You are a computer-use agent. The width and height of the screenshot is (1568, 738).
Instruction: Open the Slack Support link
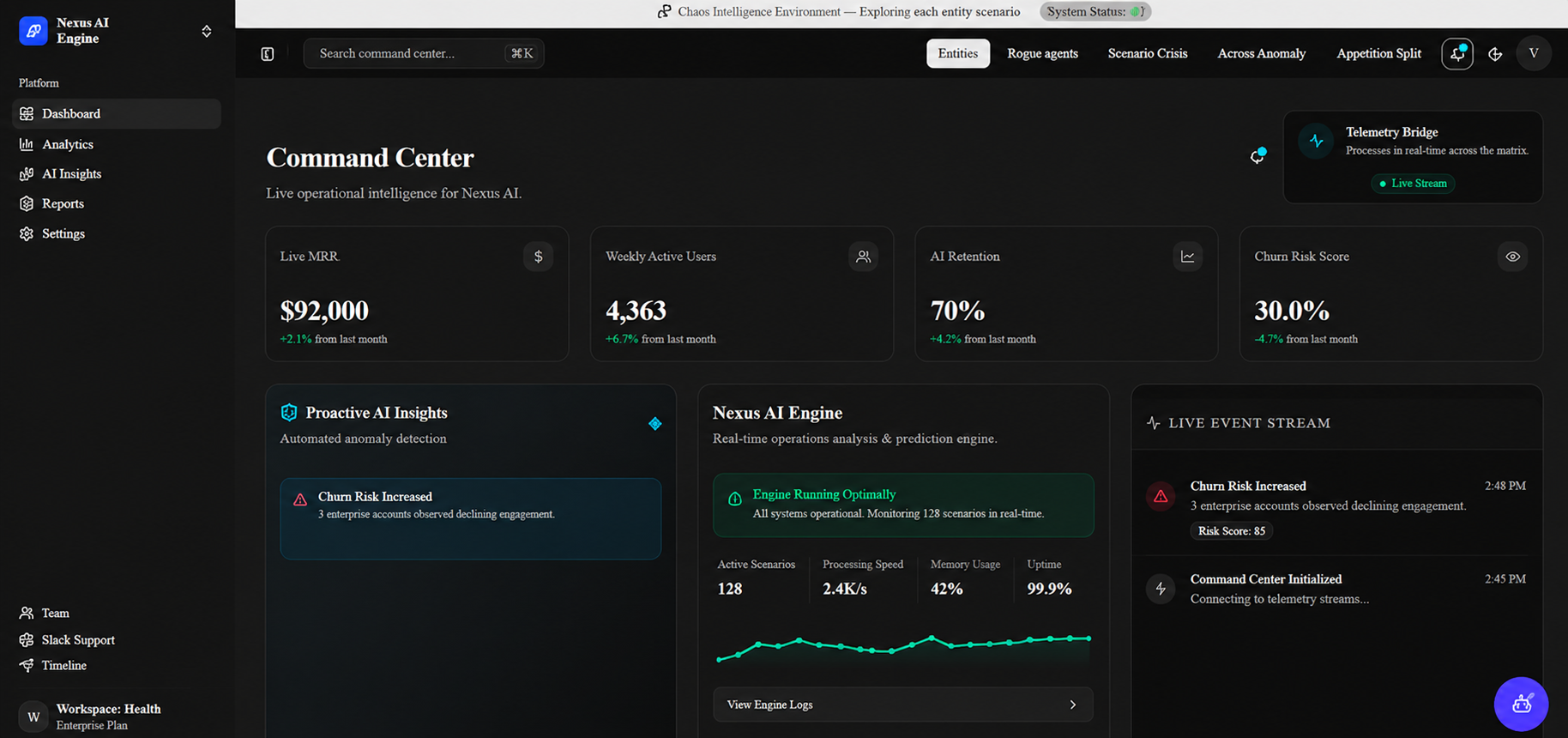(78, 639)
